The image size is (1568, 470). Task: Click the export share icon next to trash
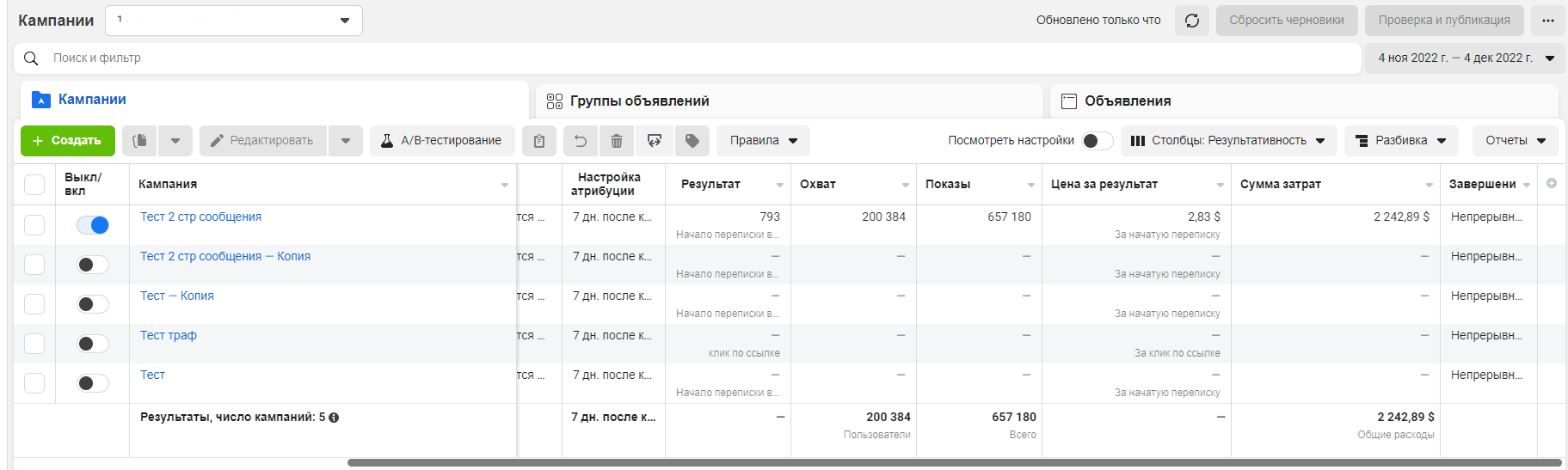655,141
